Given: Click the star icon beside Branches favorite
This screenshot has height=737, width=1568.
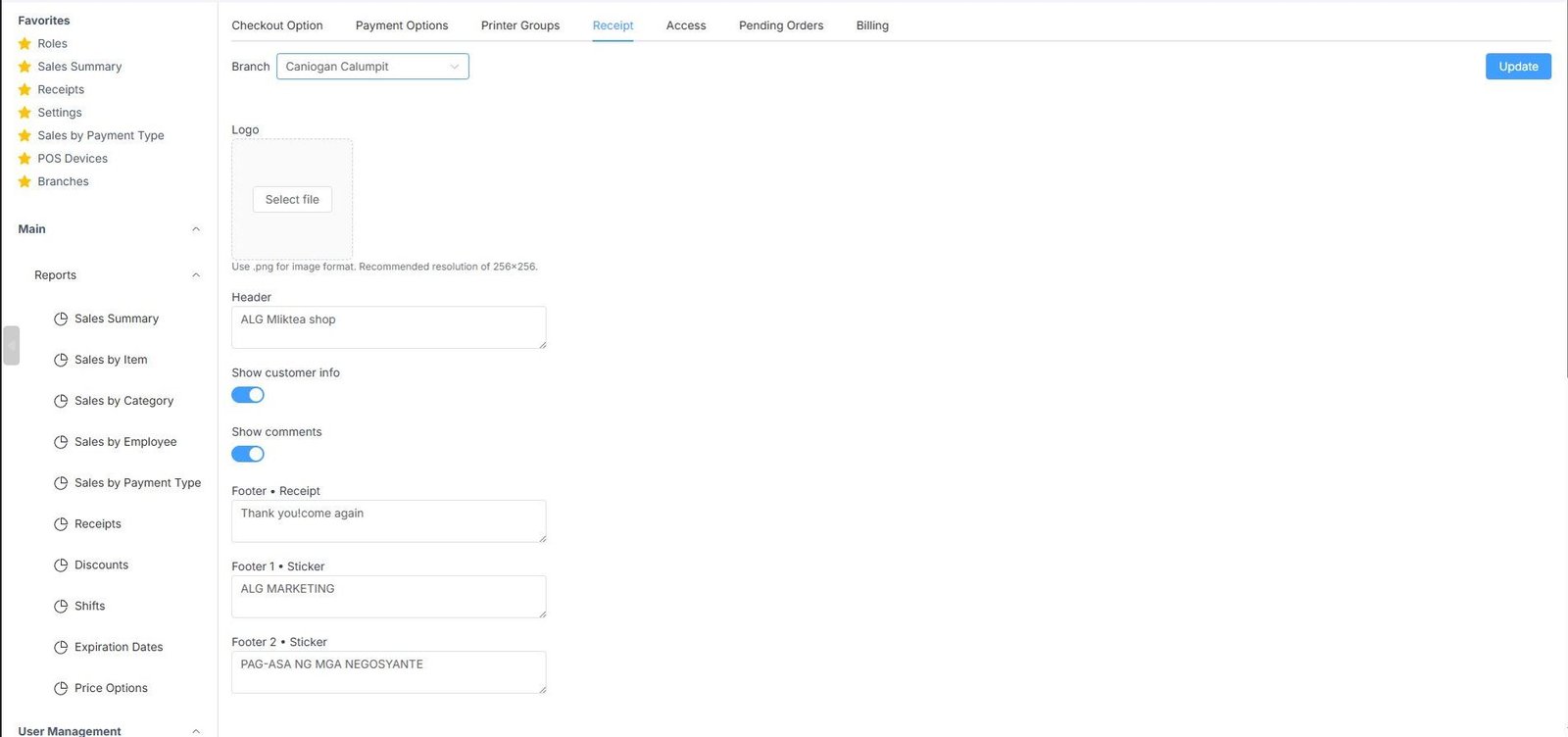Looking at the screenshot, I should pos(24,181).
